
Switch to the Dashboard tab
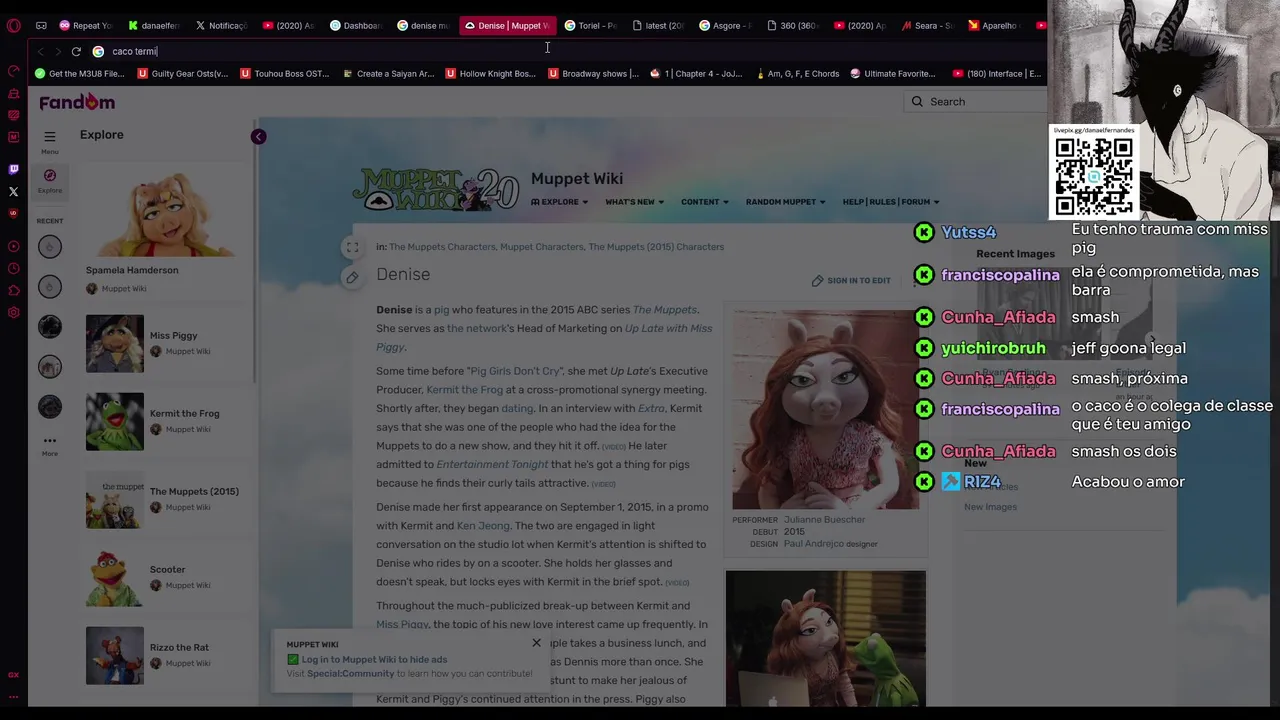tap(356, 25)
